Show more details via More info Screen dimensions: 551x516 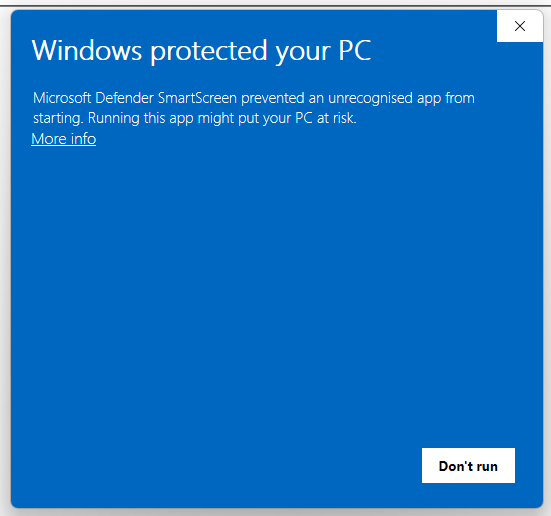tap(64, 139)
